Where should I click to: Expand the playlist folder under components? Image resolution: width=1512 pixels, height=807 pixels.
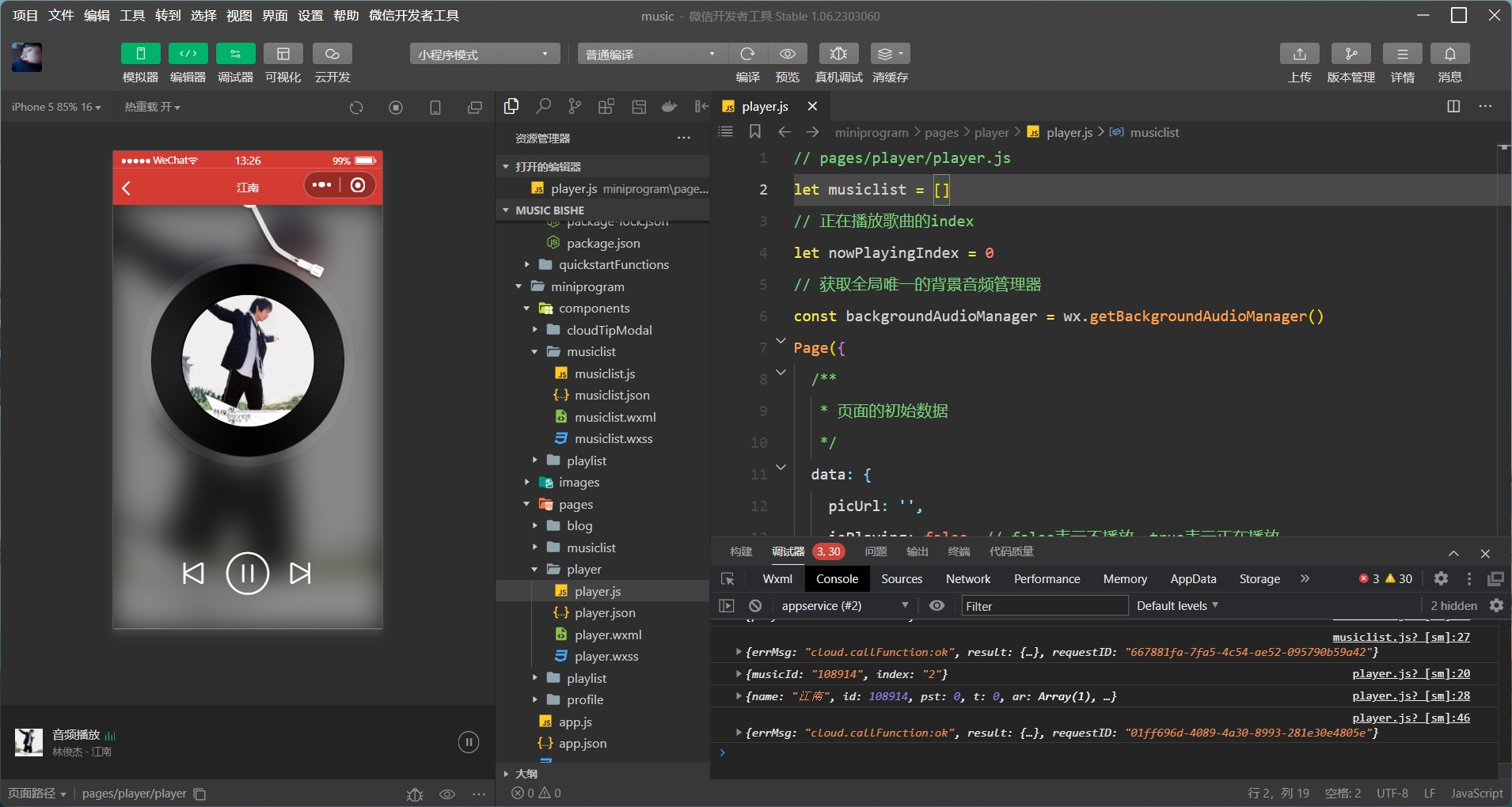tap(586, 460)
